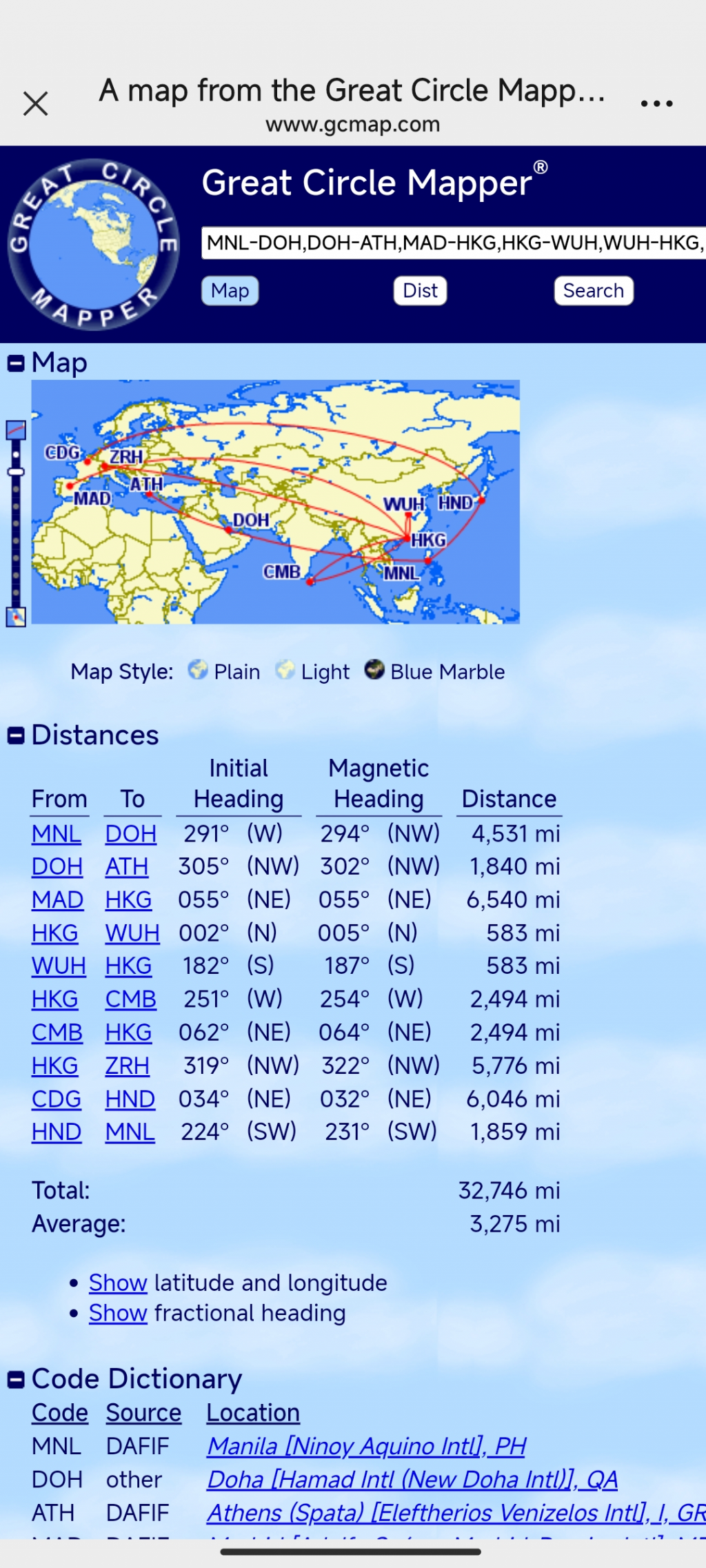Click the route map image

275,502
